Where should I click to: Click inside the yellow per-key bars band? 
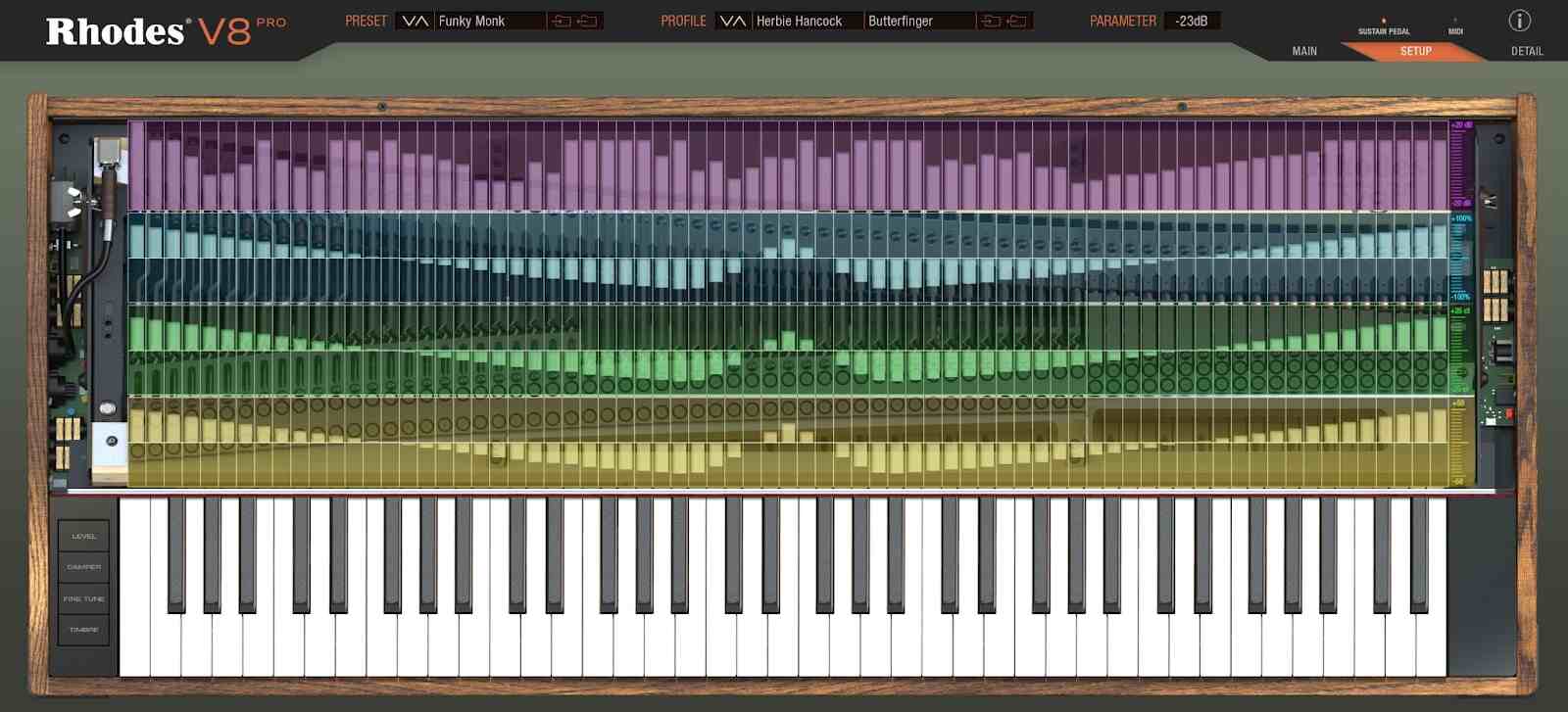[x=788, y=442]
